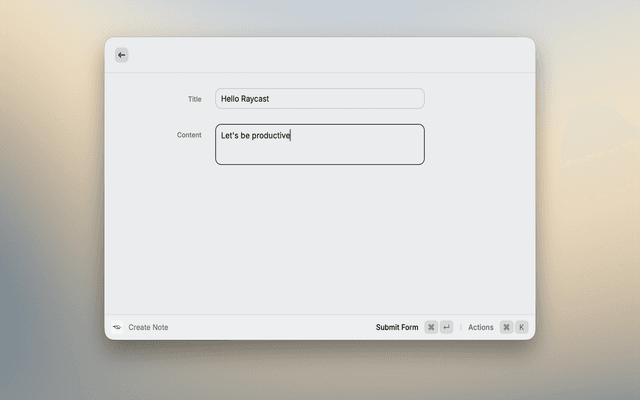Click the word productive in Content field

(270, 135)
